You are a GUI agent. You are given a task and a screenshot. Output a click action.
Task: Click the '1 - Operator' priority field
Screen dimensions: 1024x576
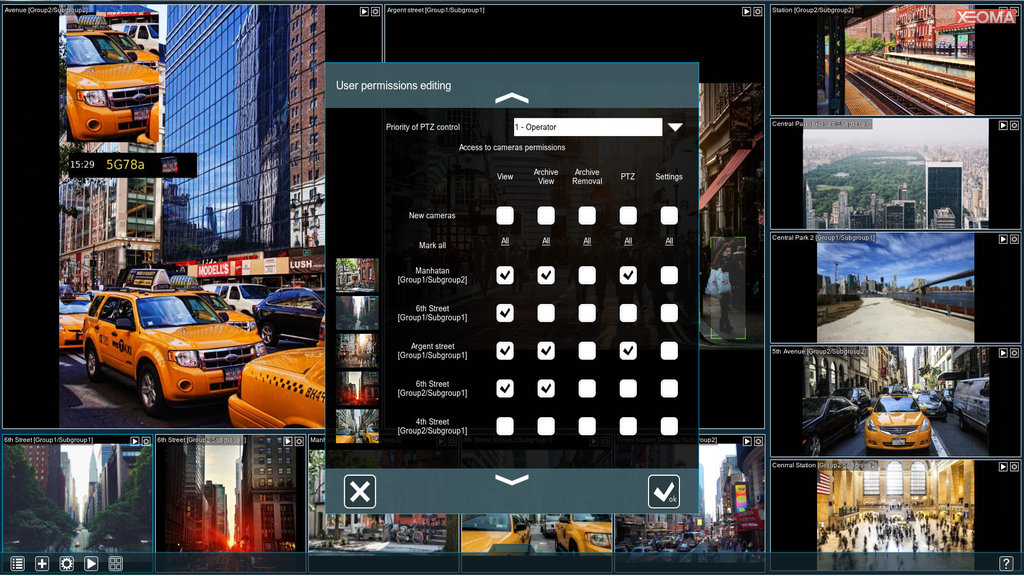(588, 127)
